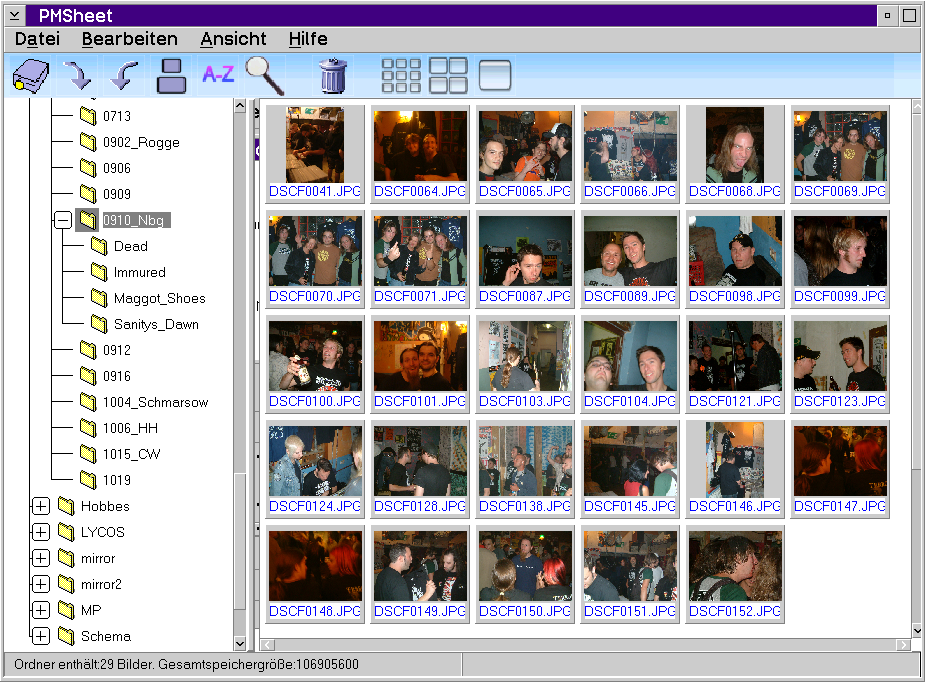Select the Sanitys_Dawn subfolder
This screenshot has width=925, height=682.
(x=156, y=324)
